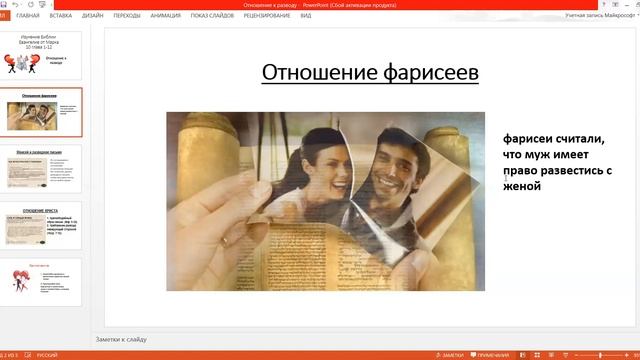Click the zoom in plus button
640x360 pixels.
click(x=627, y=356)
